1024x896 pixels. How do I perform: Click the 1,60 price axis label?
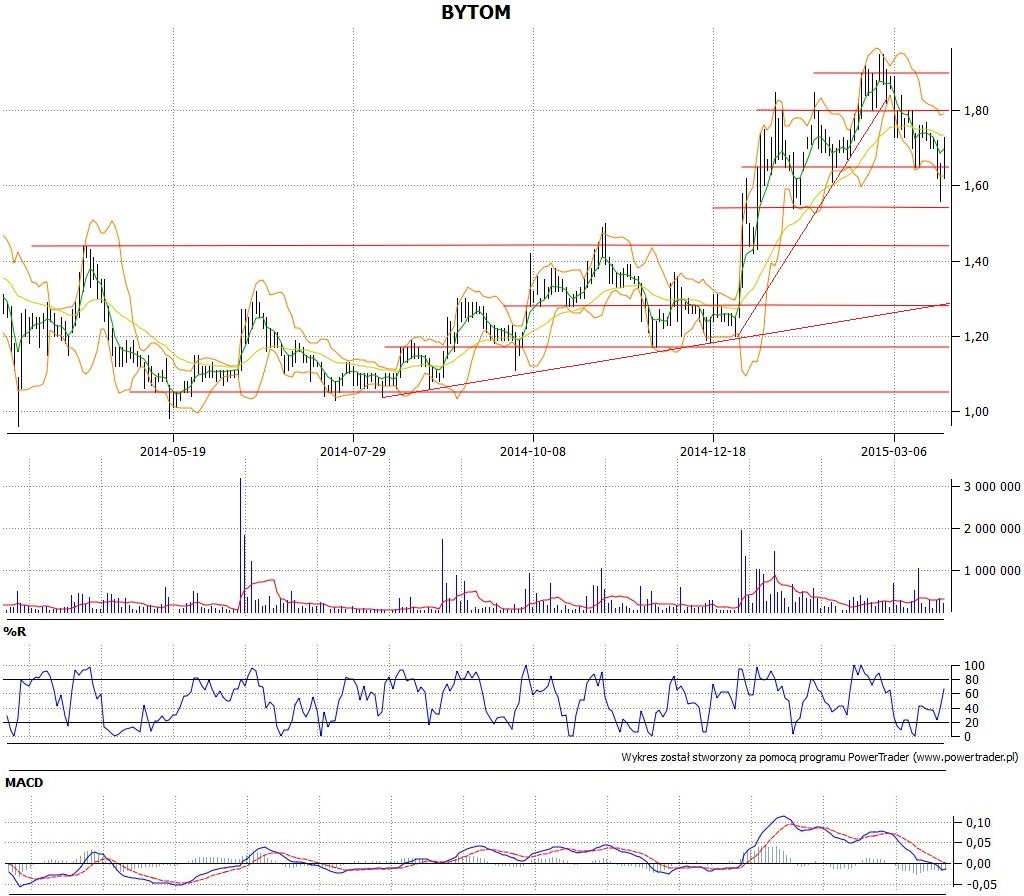pyautogui.click(x=976, y=186)
